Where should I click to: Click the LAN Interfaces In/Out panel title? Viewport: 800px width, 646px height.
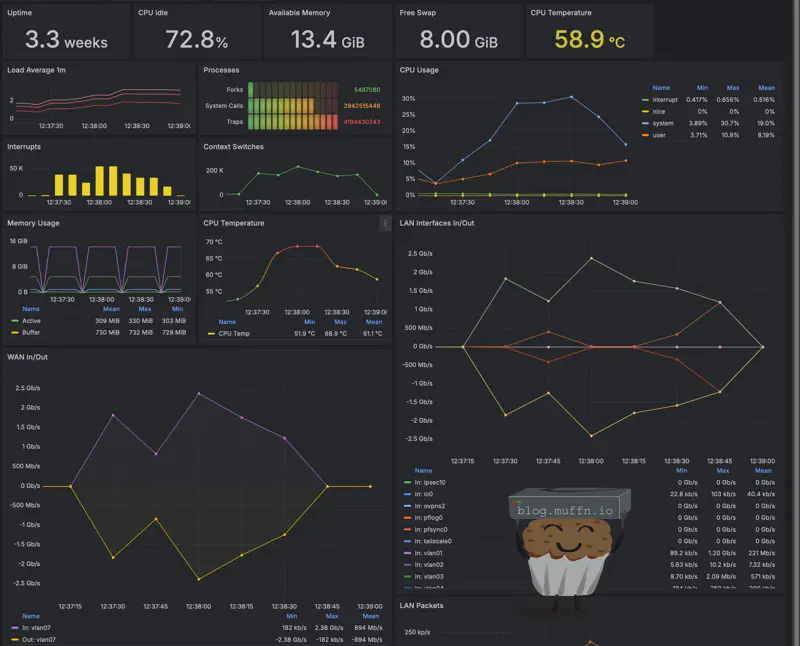436,223
